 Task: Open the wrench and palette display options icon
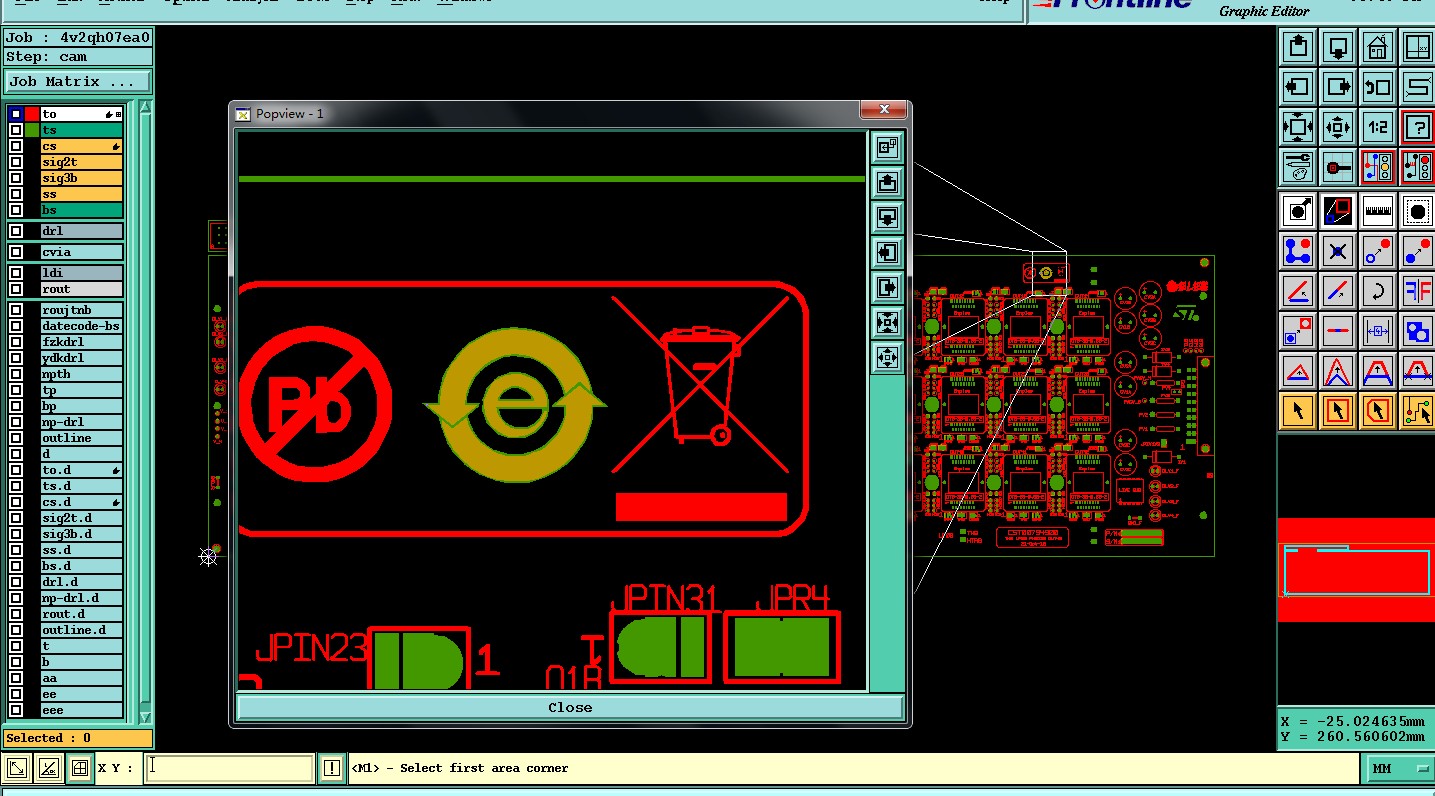(1297, 167)
